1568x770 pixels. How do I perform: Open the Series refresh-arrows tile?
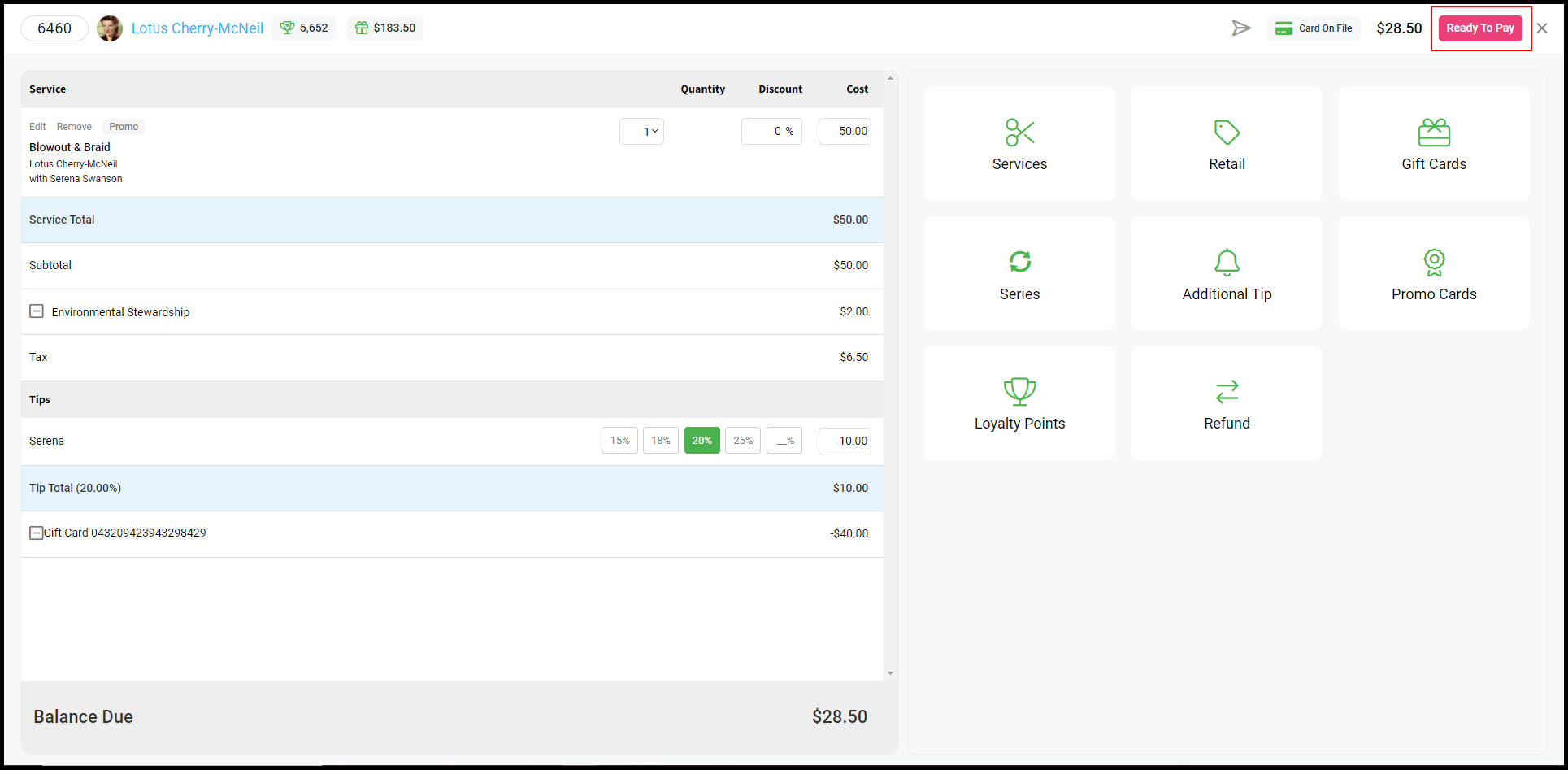coord(1019,273)
